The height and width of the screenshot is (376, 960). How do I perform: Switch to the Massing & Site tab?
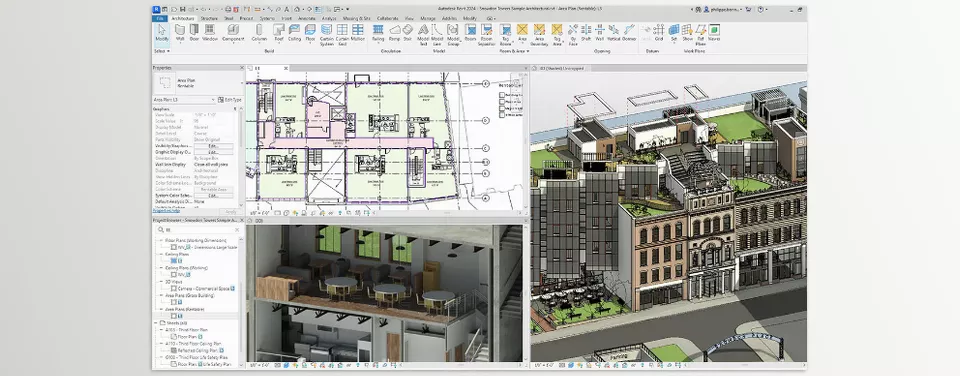357,18
